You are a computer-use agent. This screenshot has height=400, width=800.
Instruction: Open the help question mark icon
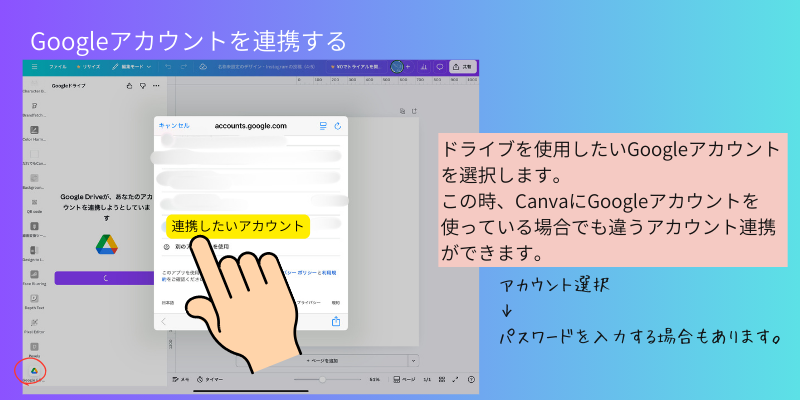tap(471, 379)
